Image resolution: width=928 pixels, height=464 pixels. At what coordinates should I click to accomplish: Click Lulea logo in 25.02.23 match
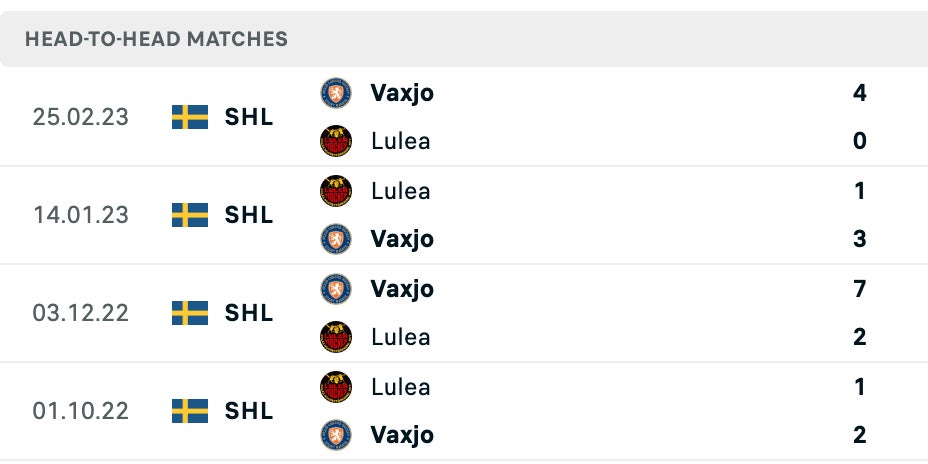pyautogui.click(x=336, y=141)
